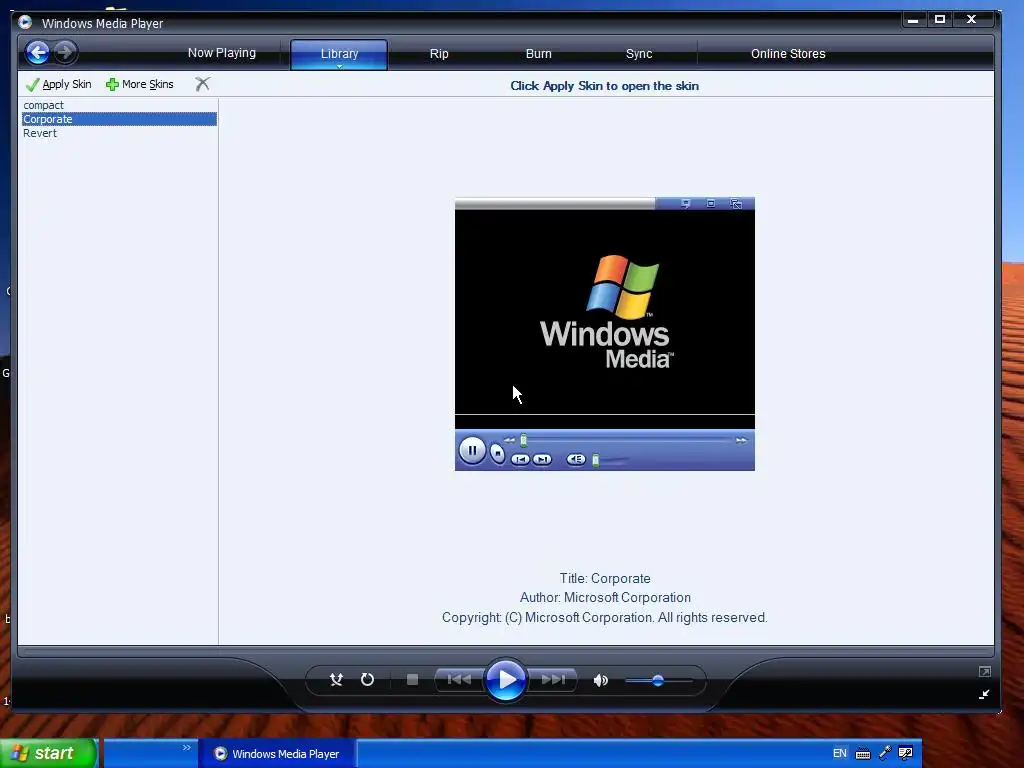Screen dimensions: 1024x768
Task: Adjust the main volume slider
Action: coord(658,680)
